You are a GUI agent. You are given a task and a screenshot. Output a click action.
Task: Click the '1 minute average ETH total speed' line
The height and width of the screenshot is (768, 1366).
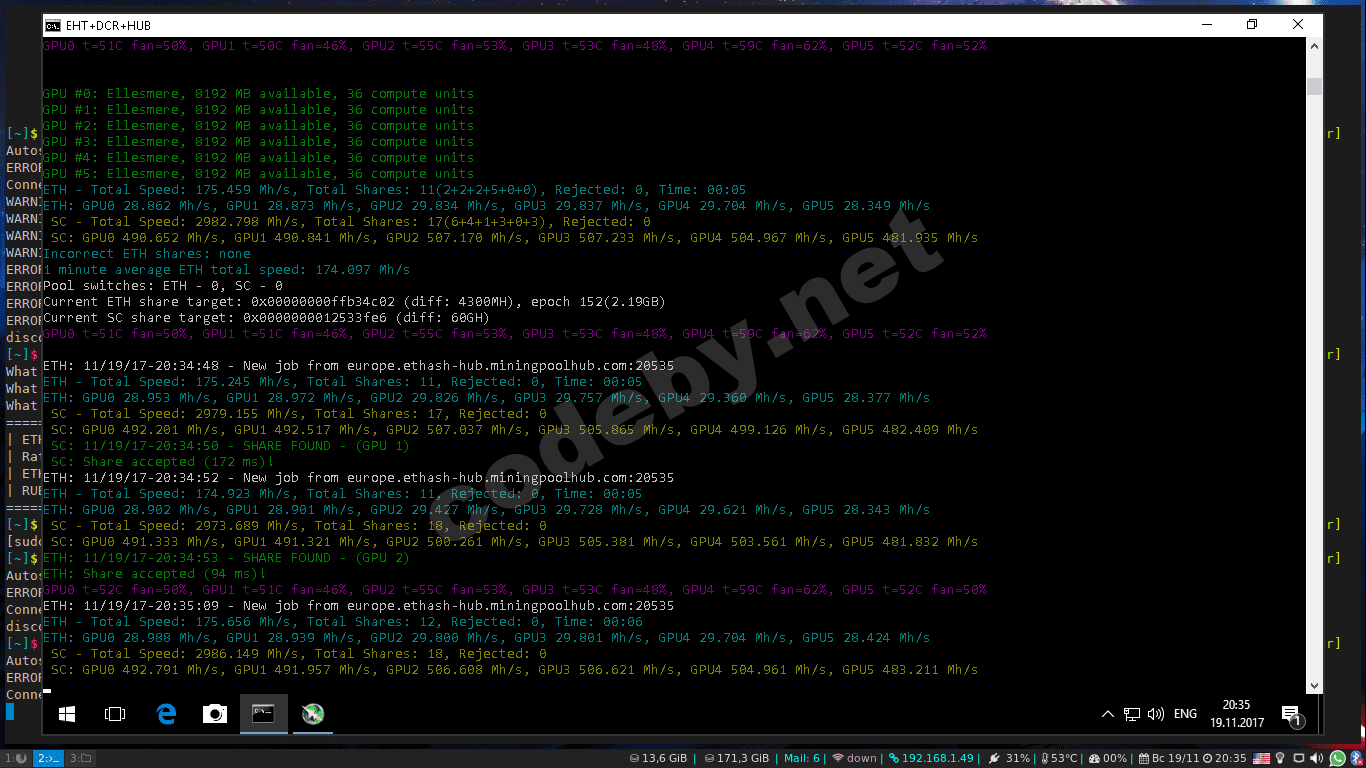pyautogui.click(x=226, y=270)
